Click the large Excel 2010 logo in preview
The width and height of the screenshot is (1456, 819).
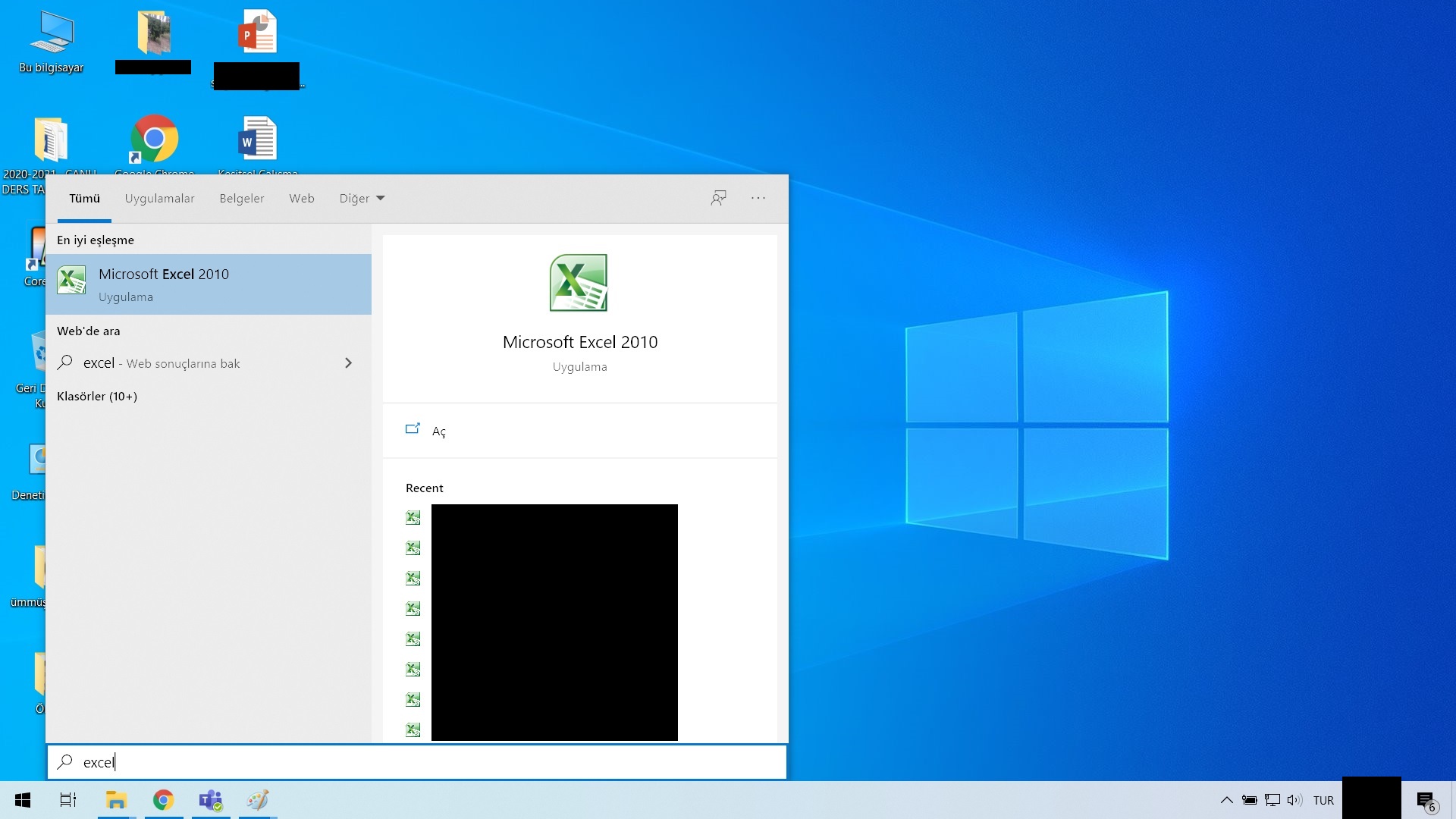pos(579,283)
